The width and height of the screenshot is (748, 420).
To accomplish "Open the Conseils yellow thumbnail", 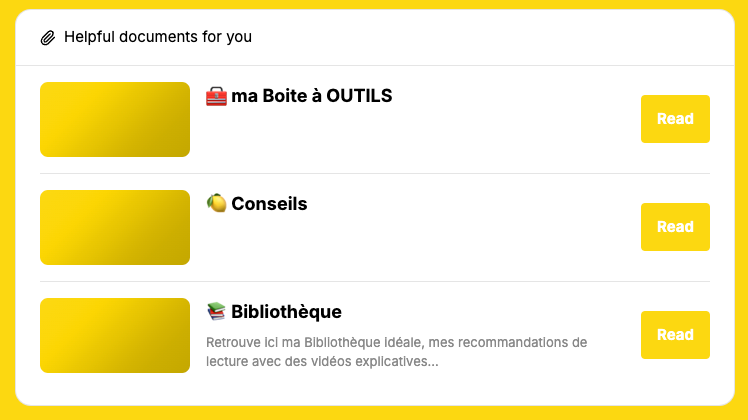I will click(x=115, y=227).
